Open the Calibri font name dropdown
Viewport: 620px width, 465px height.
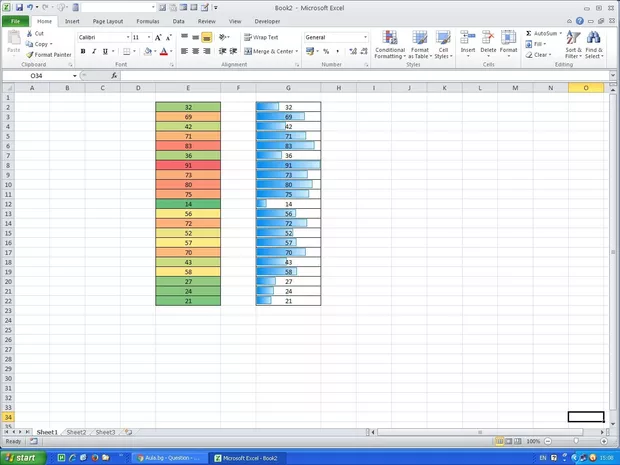pos(128,37)
